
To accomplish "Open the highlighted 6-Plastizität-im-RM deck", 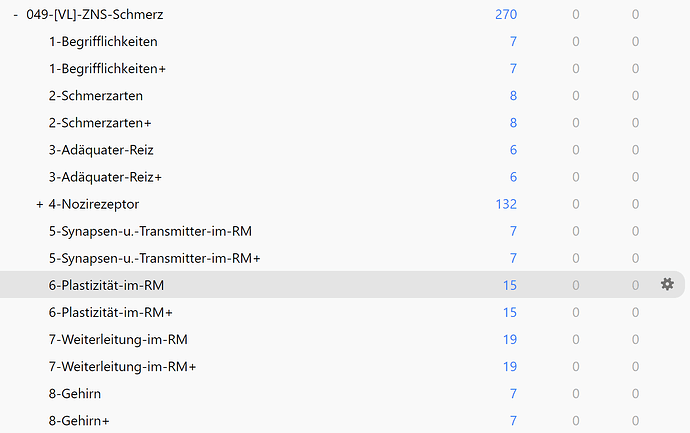I will [x=106, y=285].
